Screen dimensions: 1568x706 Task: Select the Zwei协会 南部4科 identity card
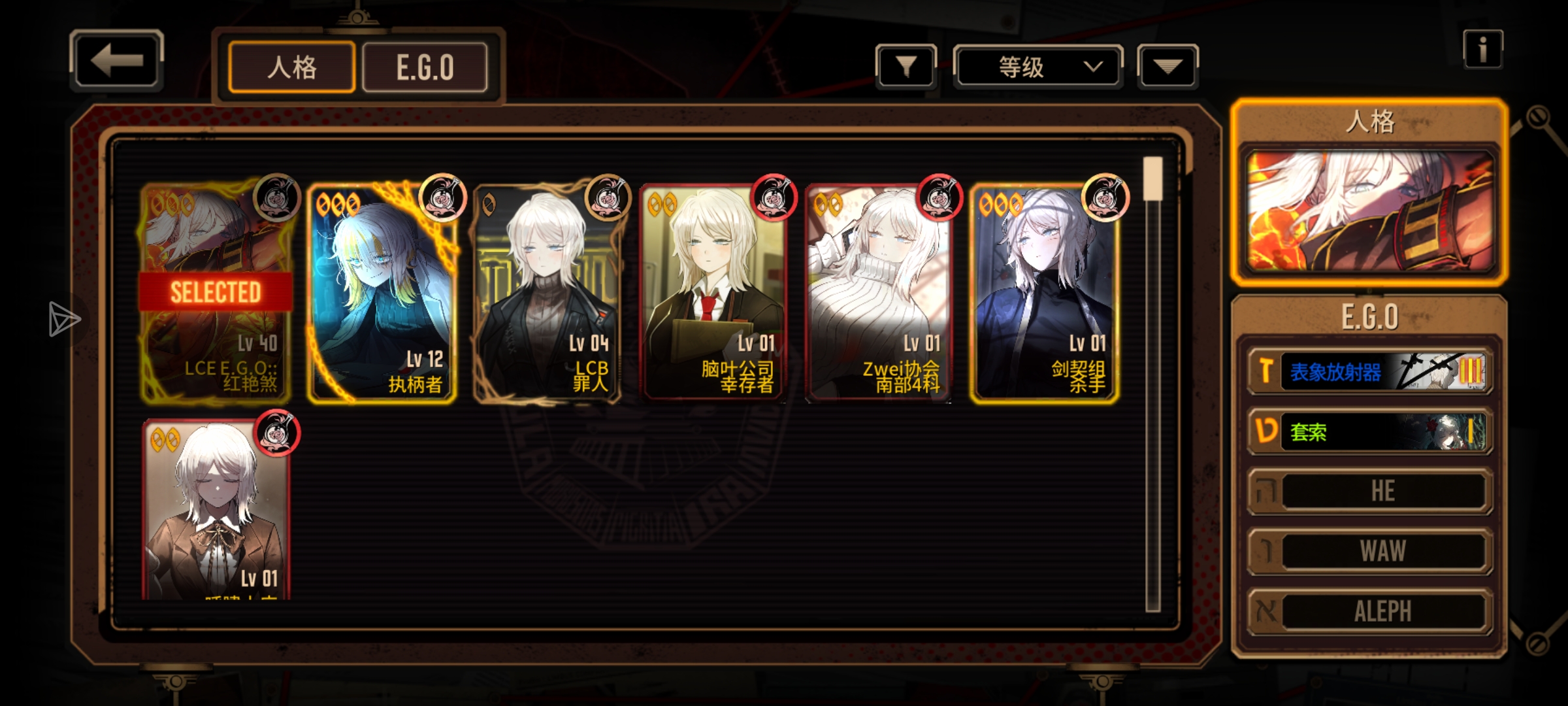(879, 293)
